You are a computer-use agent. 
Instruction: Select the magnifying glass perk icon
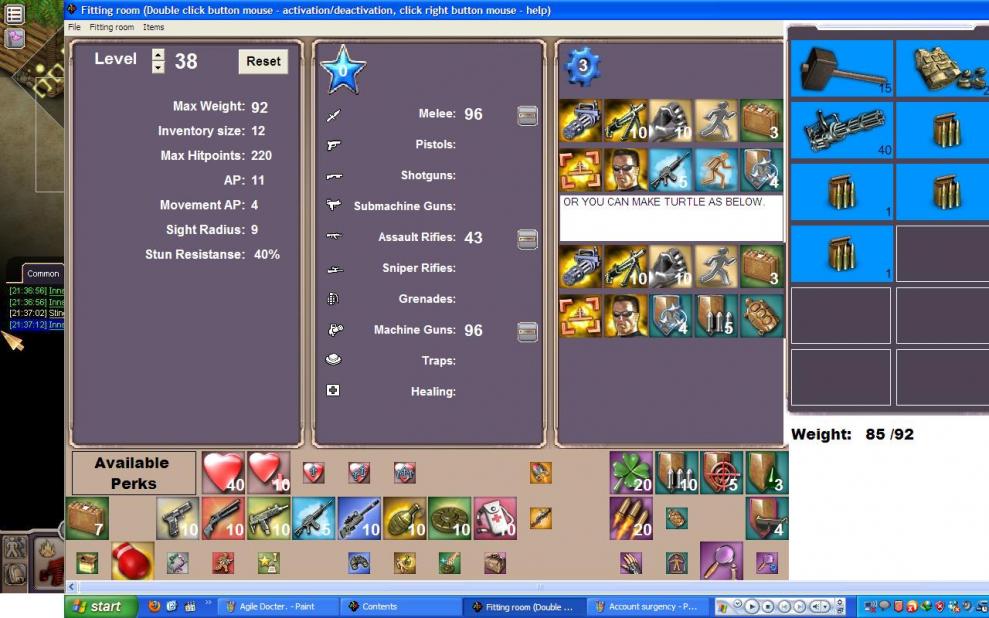pos(720,562)
